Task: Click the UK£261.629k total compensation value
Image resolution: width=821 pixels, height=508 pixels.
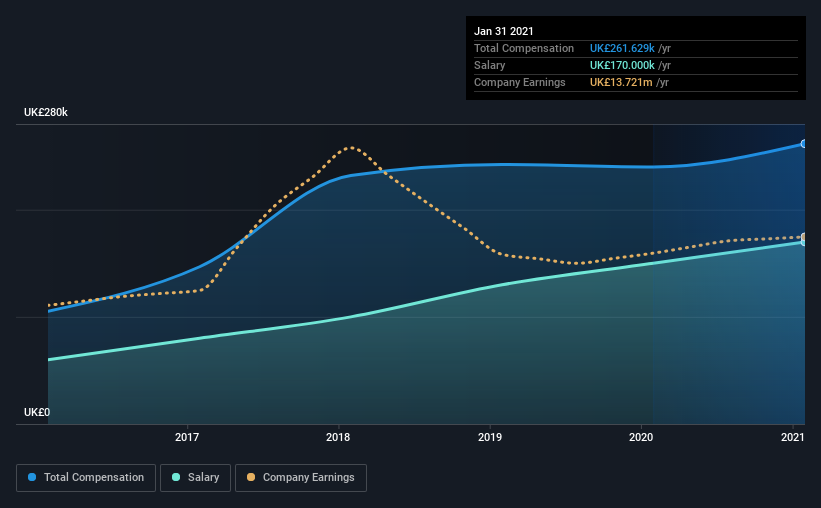Action: point(622,48)
